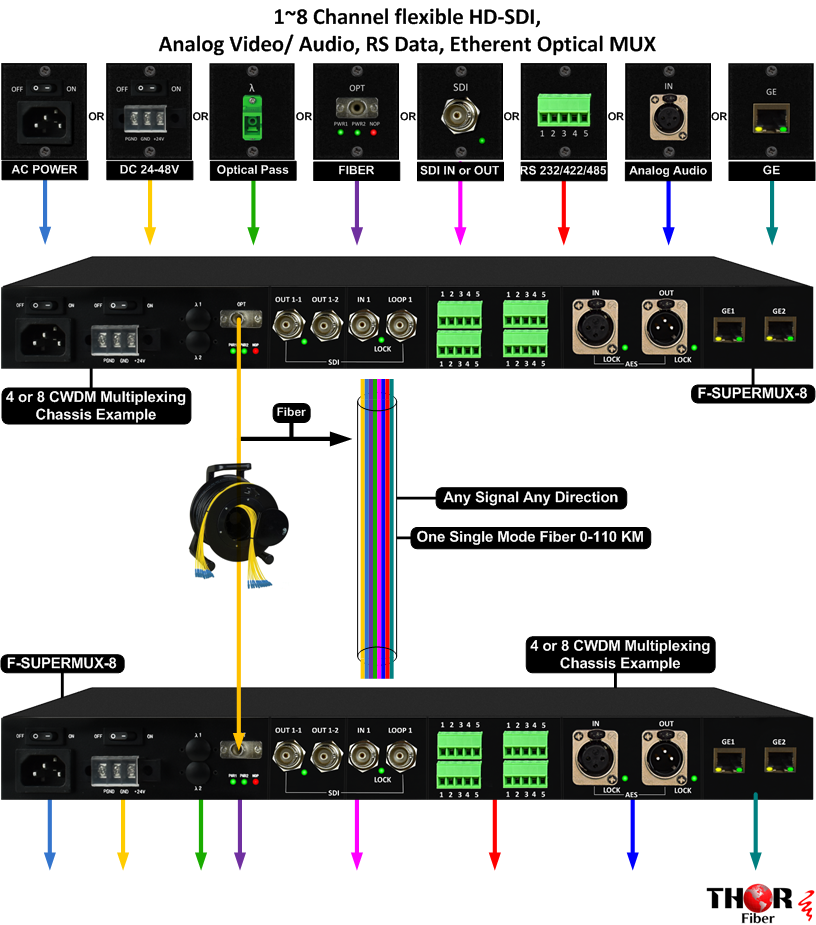Select the GE Ethernet port module in the top row
The height and width of the screenshot is (925, 816).
click(x=771, y=120)
